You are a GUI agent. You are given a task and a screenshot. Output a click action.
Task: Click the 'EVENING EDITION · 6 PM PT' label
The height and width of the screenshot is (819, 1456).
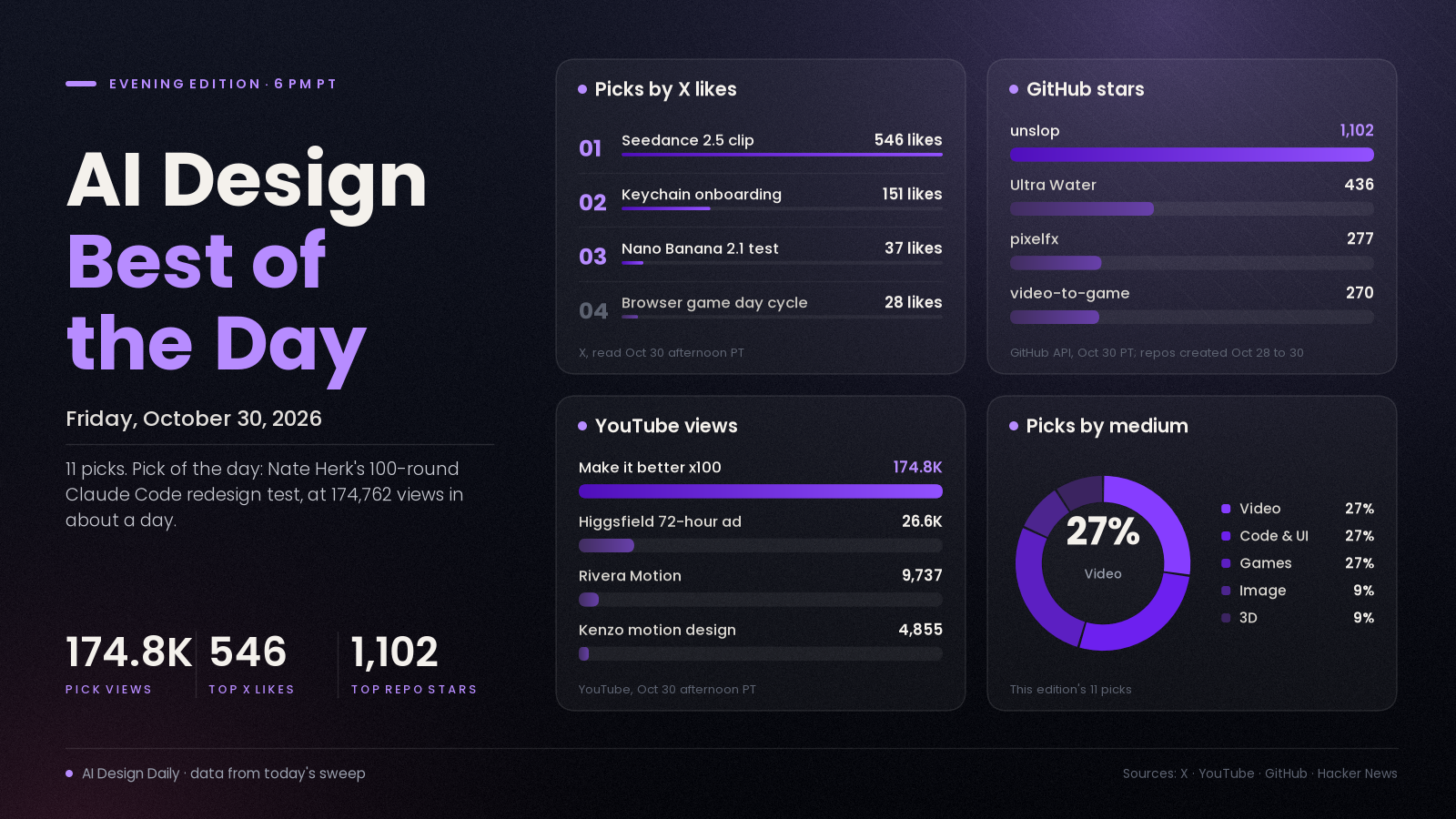(223, 84)
